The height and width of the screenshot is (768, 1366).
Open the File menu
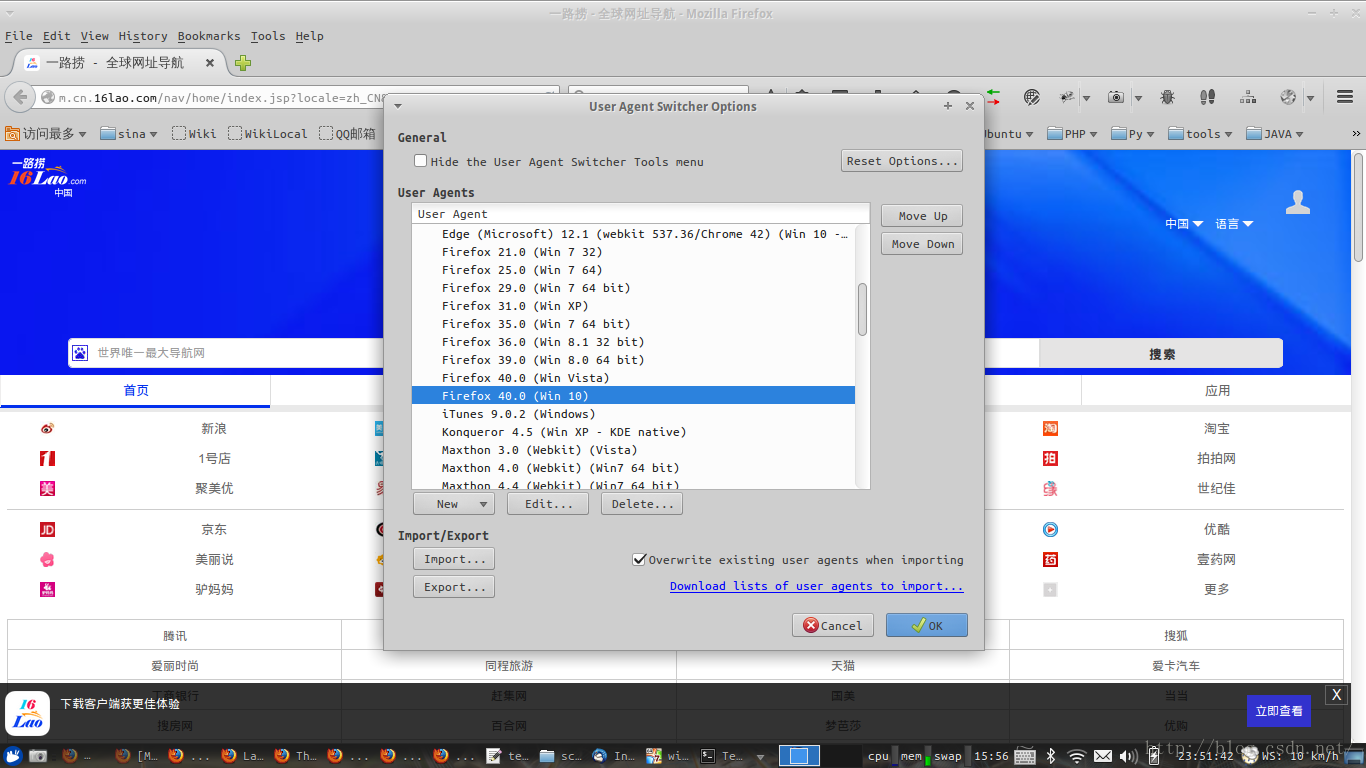(x=19, y=36)
